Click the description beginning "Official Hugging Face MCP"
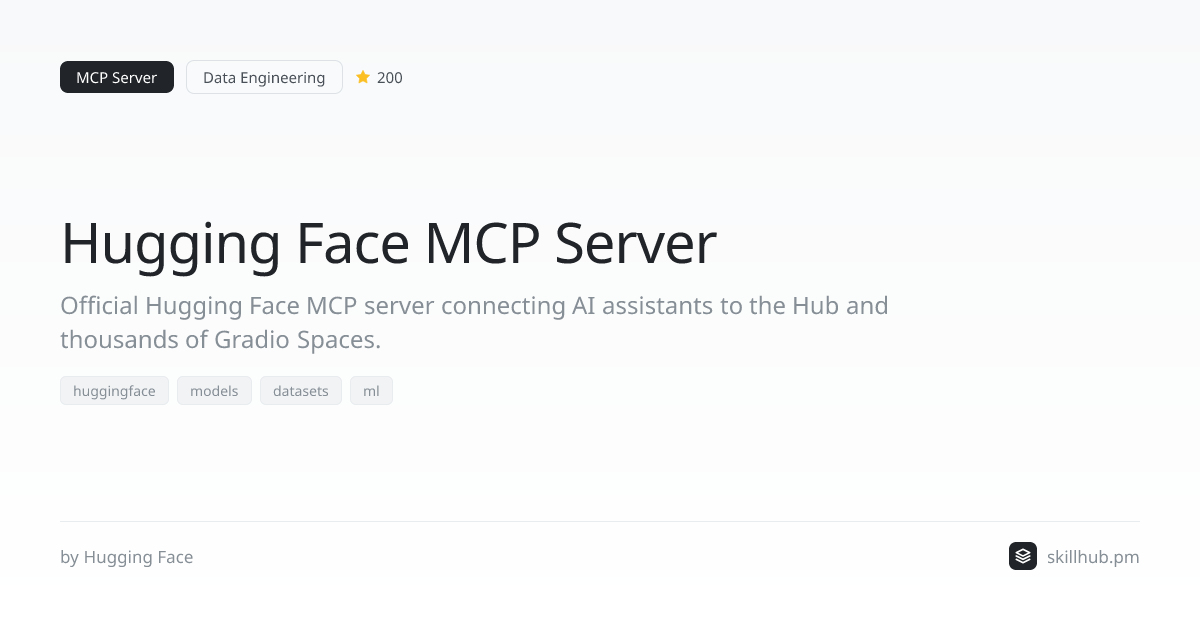The width and height of the screenshot is (1200, 630). 474,322
